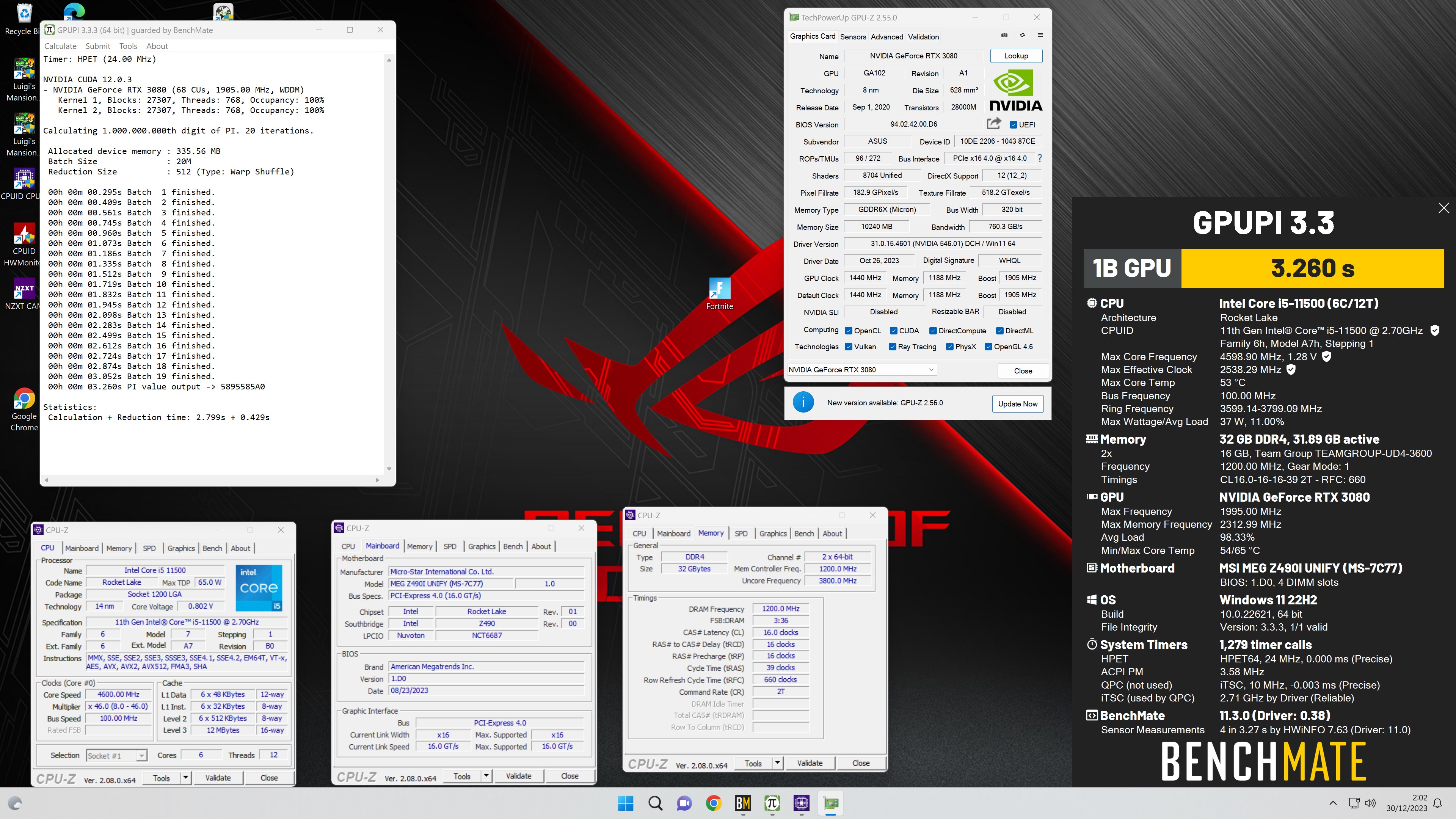Open the network icon in system tray
1456x819 pixels.
point(1354,803)
